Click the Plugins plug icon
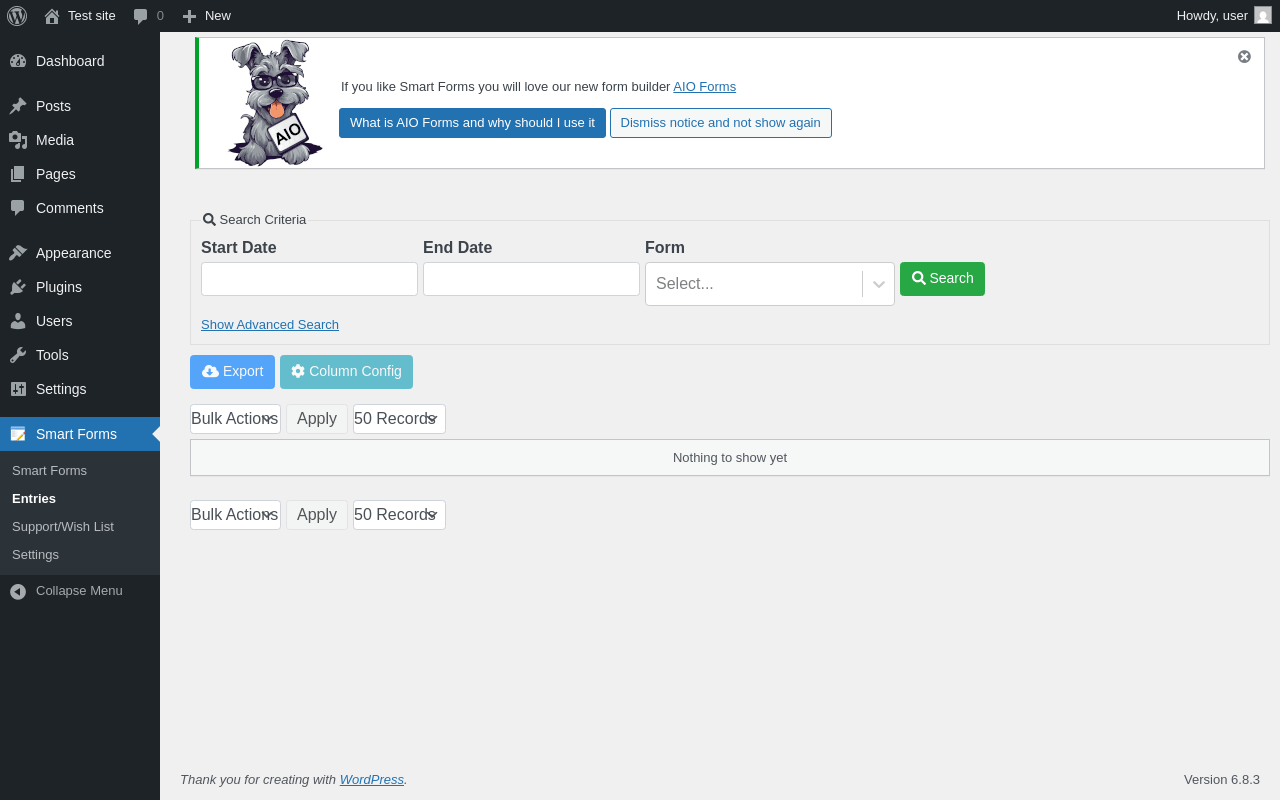Image resolution: width=1280 pixels, height=800 pixels. (x=18, y=287)
